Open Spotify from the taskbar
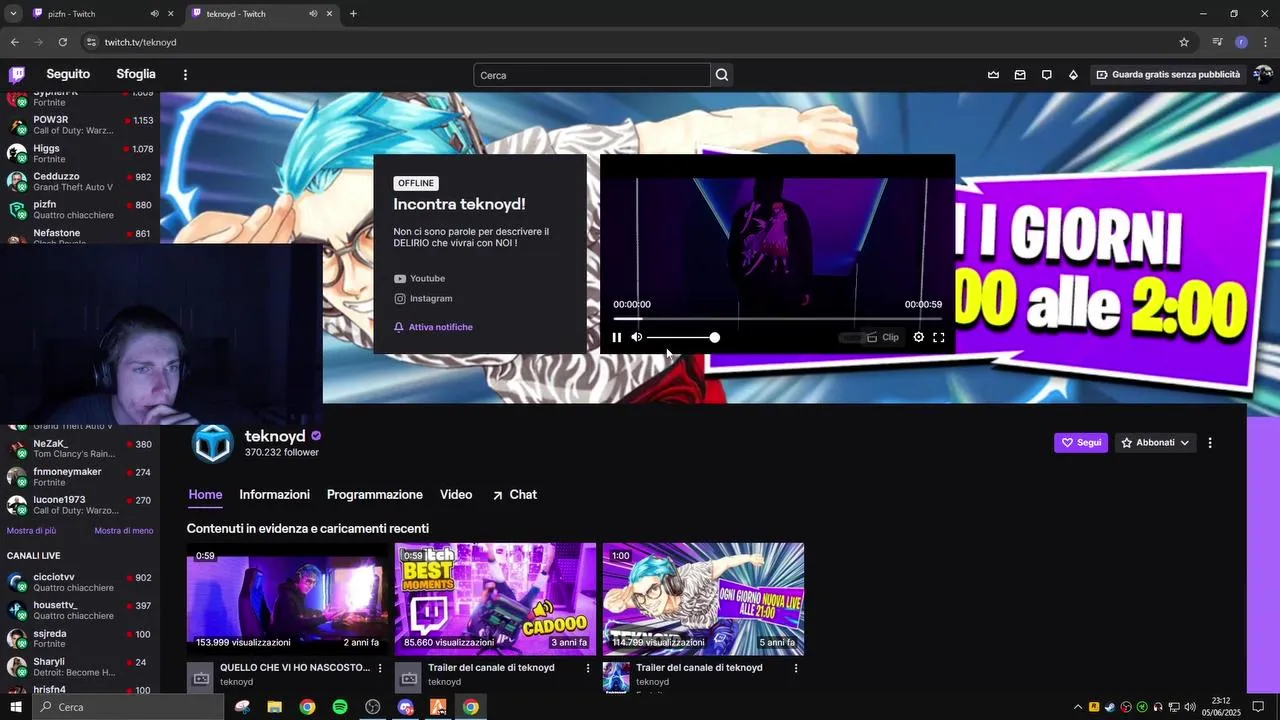Screen dimensions: 1280x720 tap(340, 707)
